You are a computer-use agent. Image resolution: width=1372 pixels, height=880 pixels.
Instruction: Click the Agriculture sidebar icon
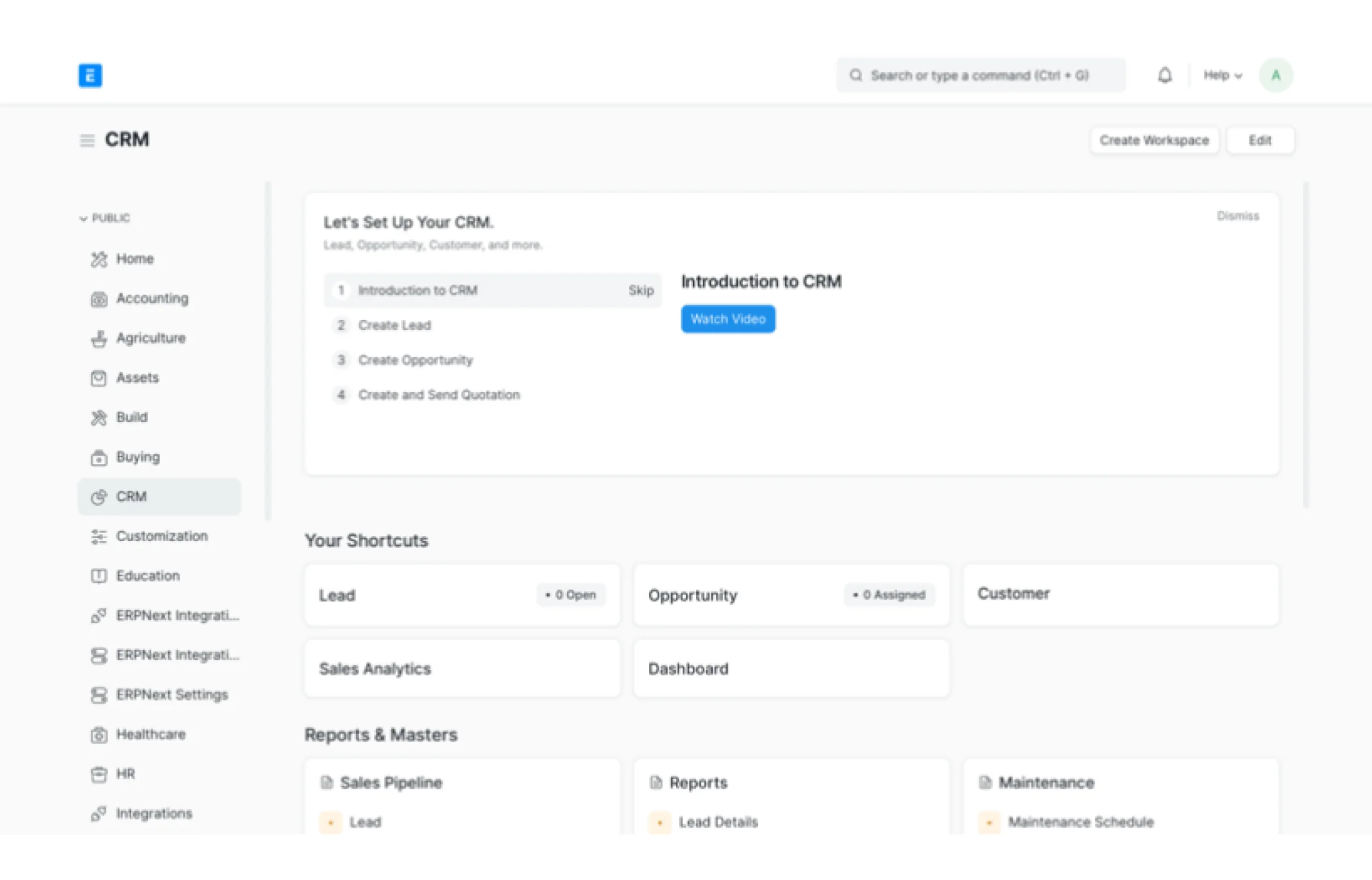[99, 338]
